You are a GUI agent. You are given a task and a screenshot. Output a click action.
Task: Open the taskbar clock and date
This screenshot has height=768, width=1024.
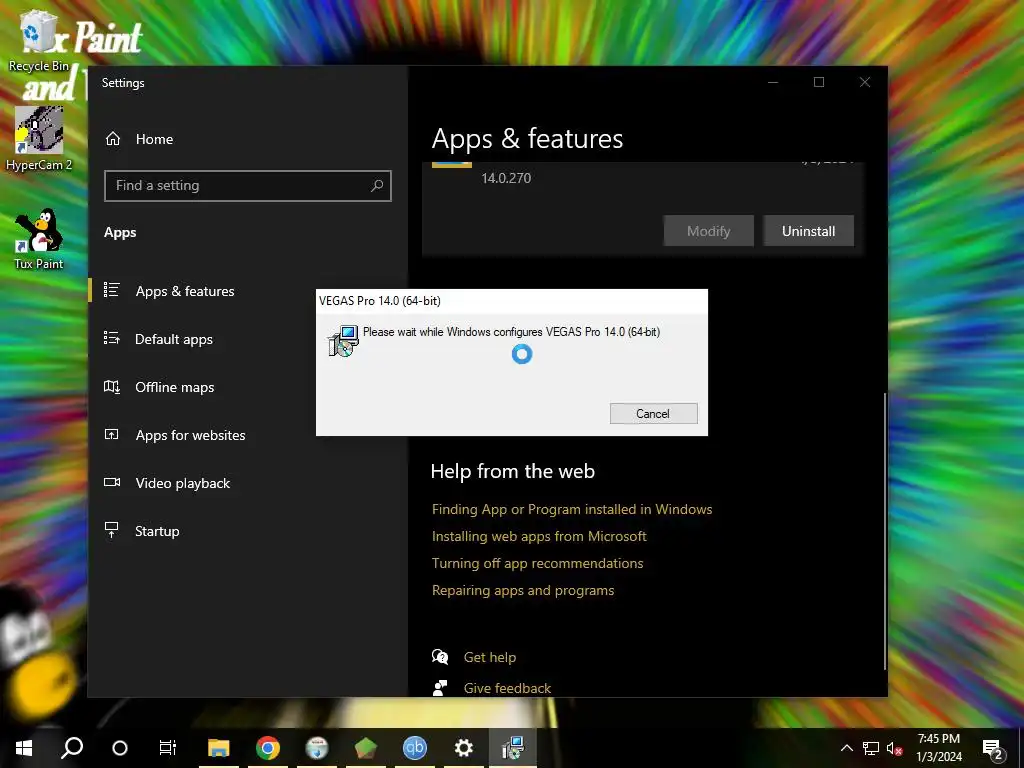click(x=939, y=748)
